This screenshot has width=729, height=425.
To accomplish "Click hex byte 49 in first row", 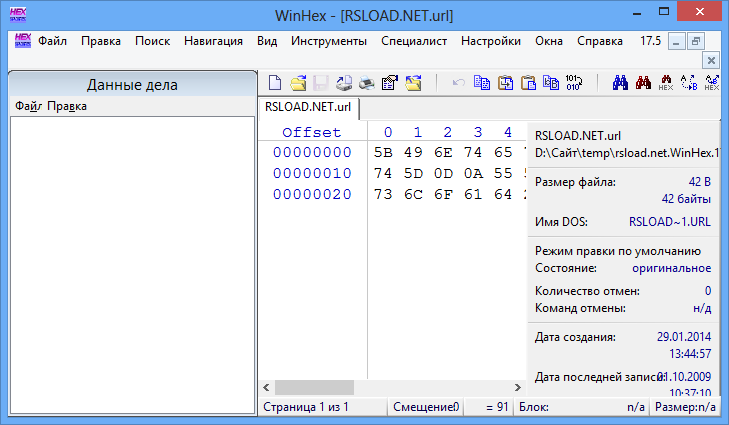I will click(413, 153).
